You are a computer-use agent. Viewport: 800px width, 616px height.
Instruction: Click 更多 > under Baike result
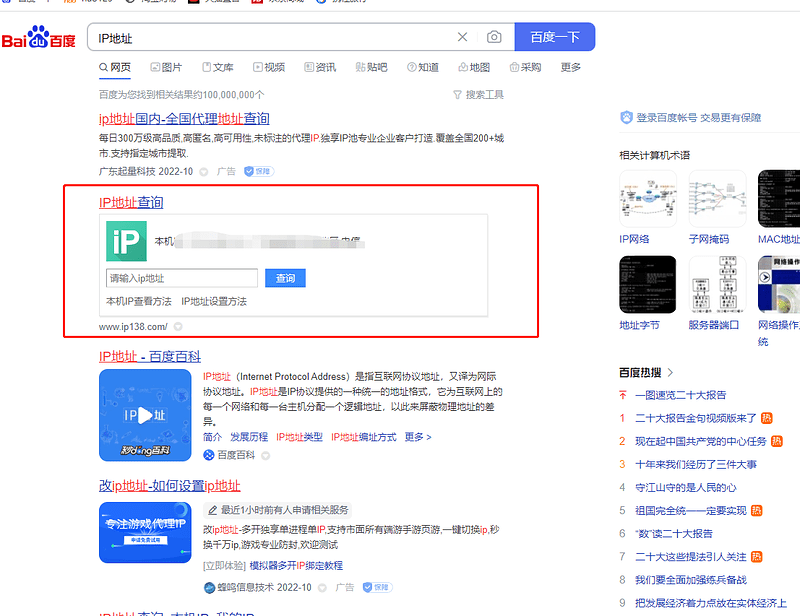coord(418,437)
